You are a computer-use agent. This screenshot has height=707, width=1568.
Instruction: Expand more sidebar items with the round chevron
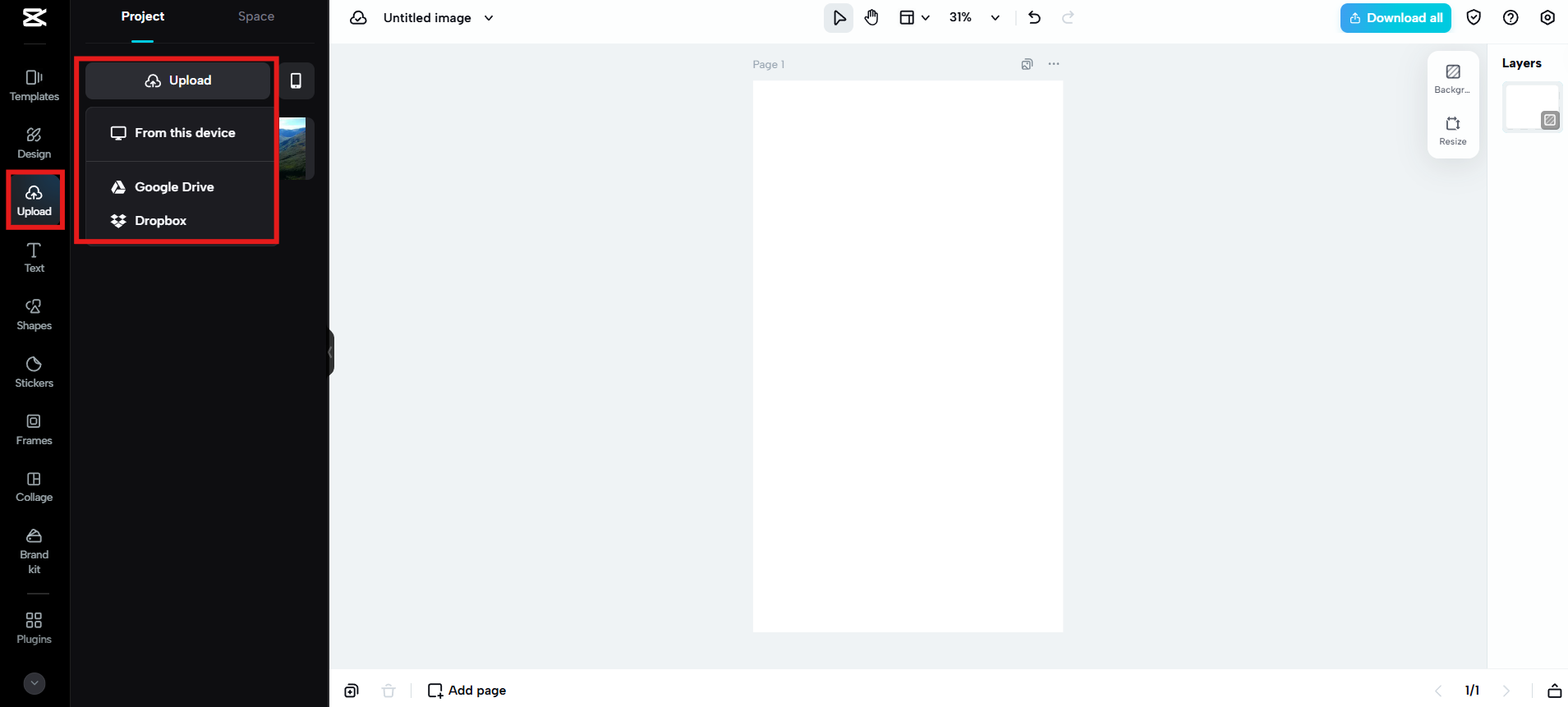click(x=34, y=683)
